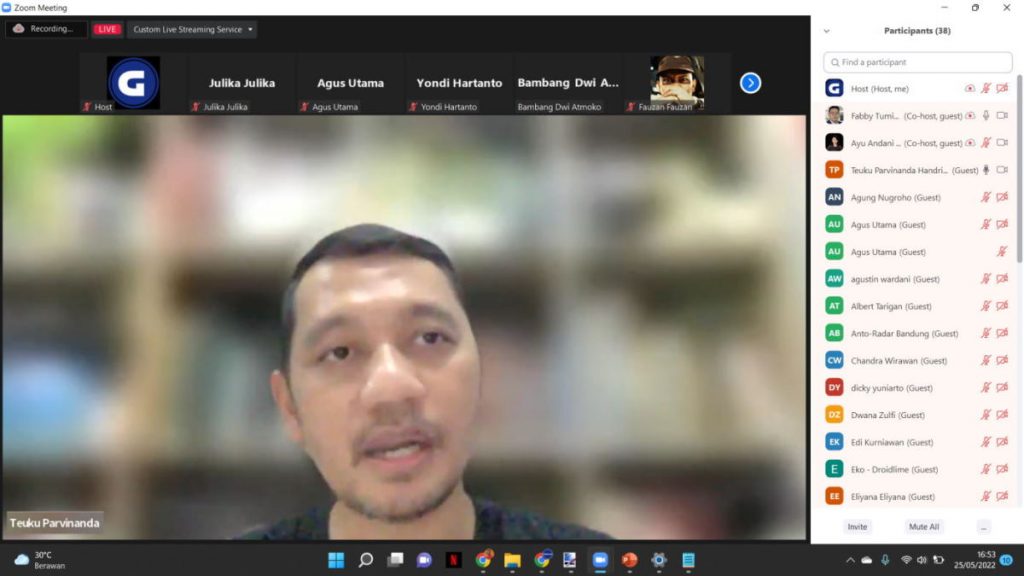Collapse the Participants panel chevron
This screenshot has width=1024, height=576.
click(x=824, y=31)
